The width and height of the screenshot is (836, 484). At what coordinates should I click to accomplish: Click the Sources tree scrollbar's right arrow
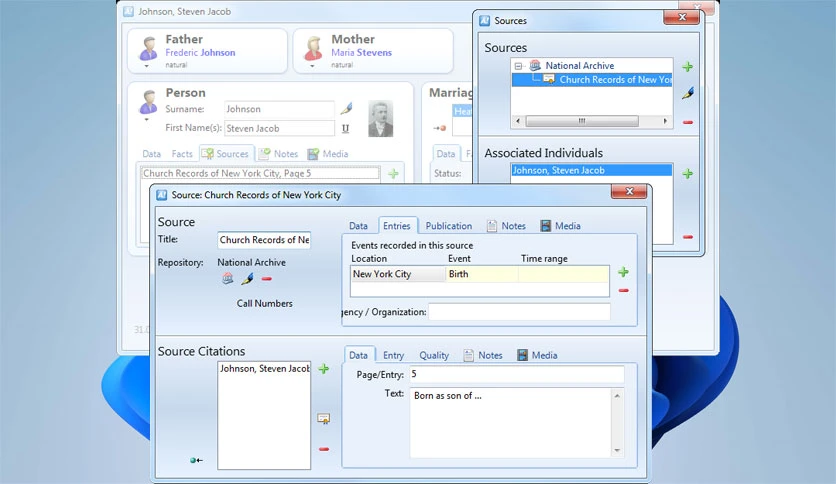[665, 121]
